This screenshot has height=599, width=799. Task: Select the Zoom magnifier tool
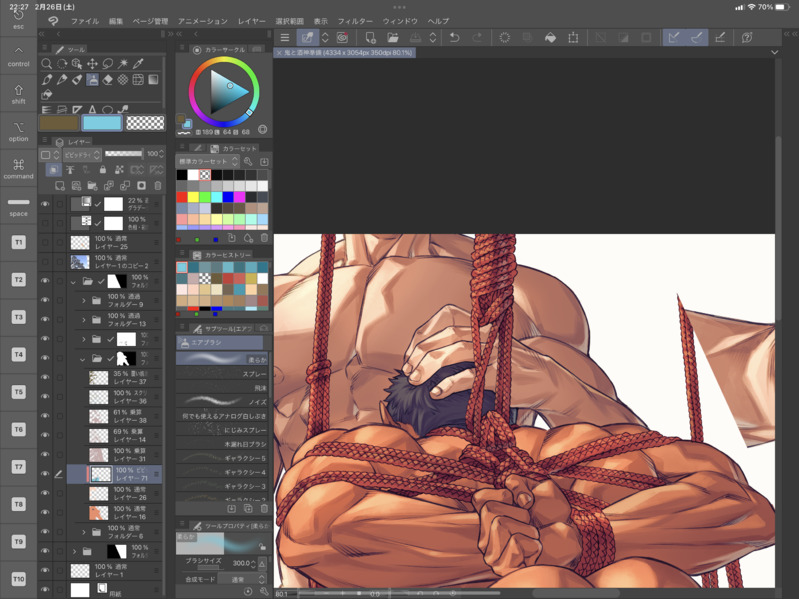click(x=46, y=64)
